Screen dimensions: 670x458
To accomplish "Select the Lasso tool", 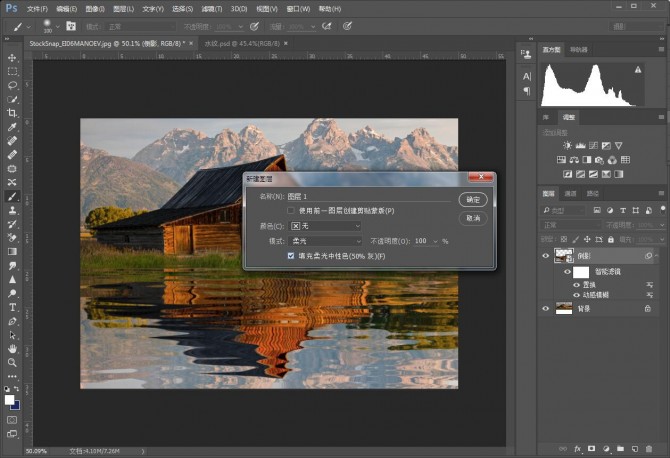I will tap(12, 86).
